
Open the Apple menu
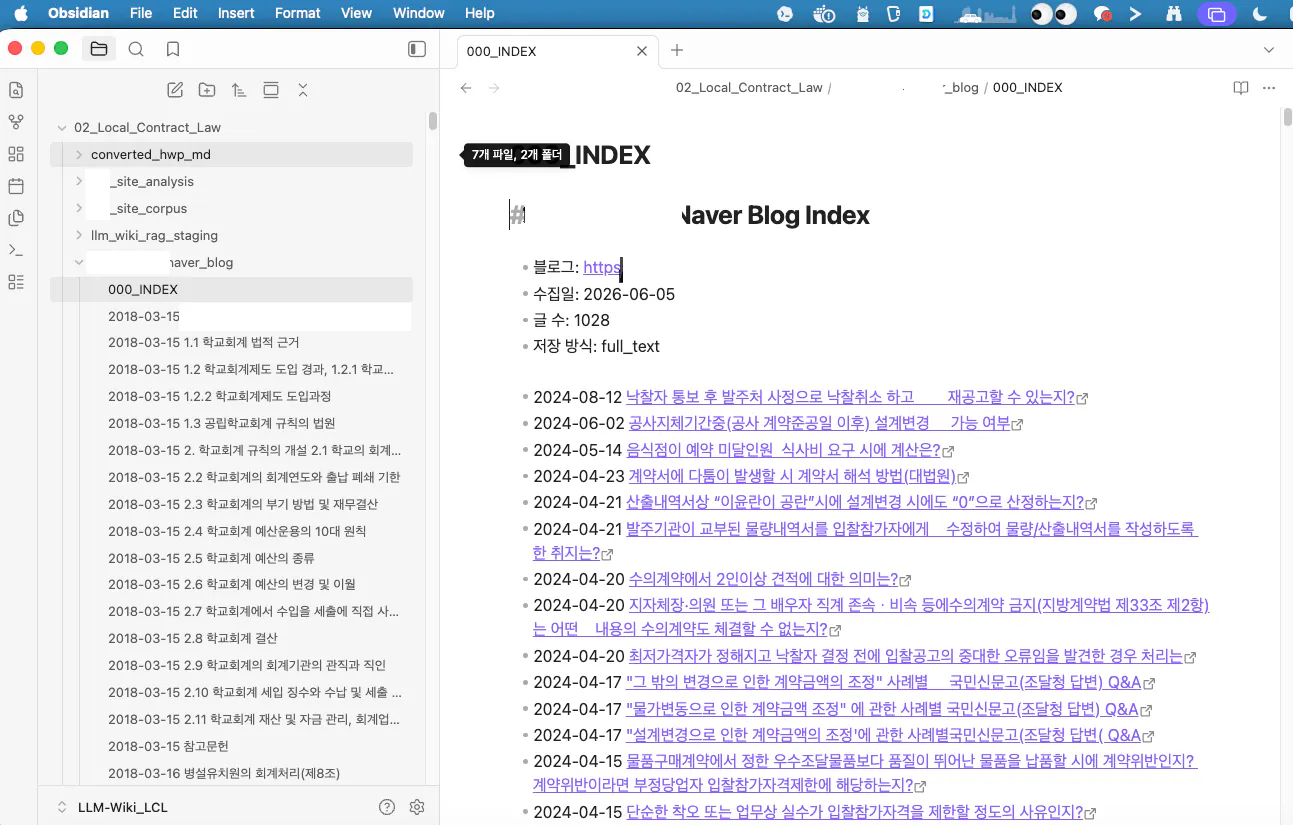coord(22,13)
